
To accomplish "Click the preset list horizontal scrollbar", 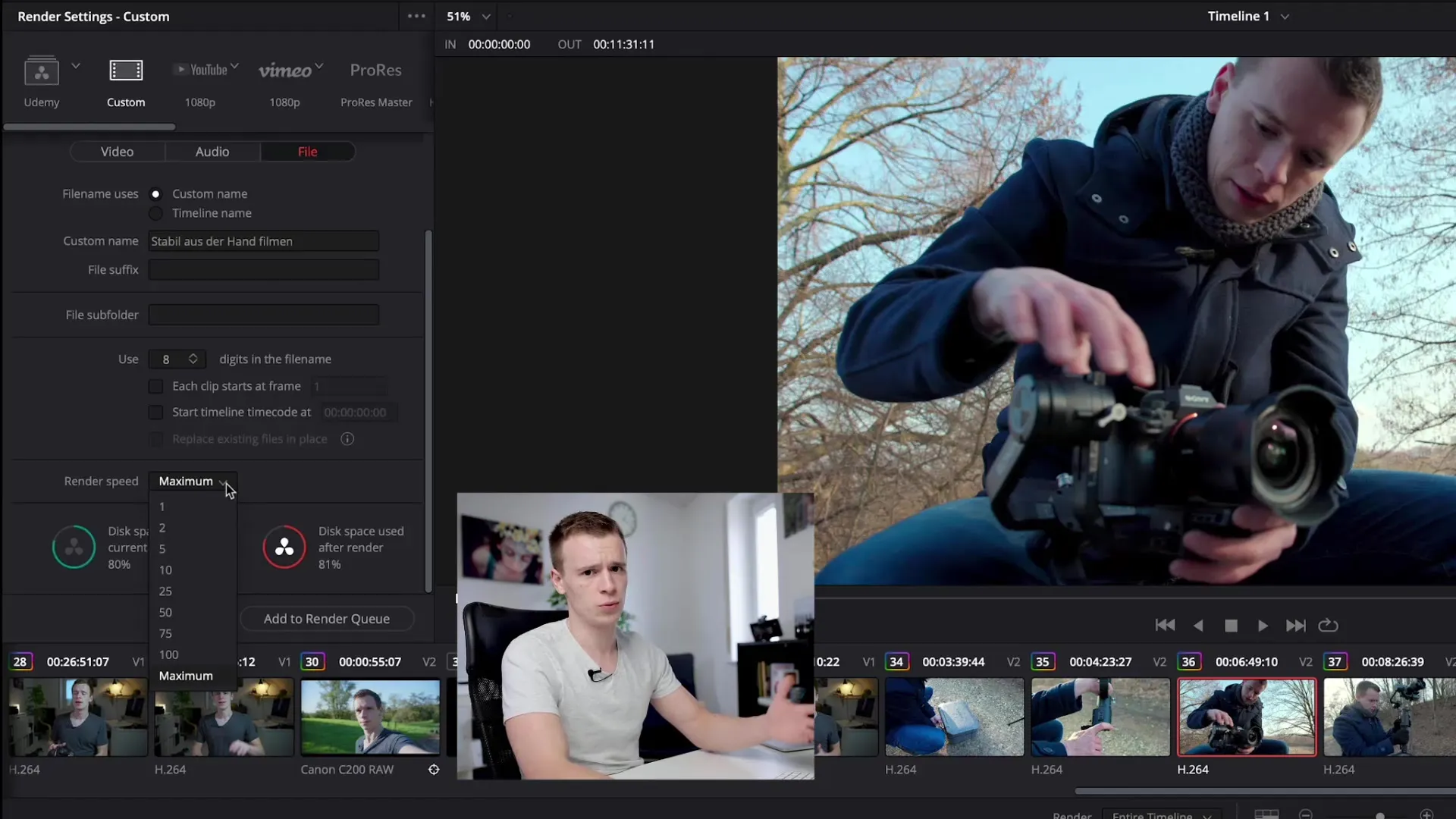I will point(89,127).
